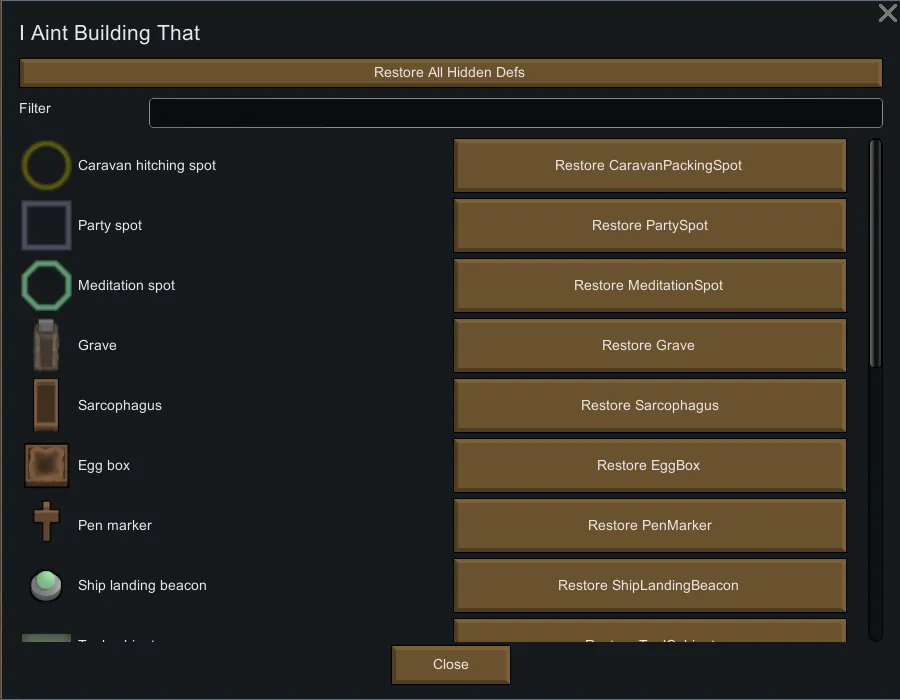Click the list's vertical scrollbar handle

coord(876,252)
